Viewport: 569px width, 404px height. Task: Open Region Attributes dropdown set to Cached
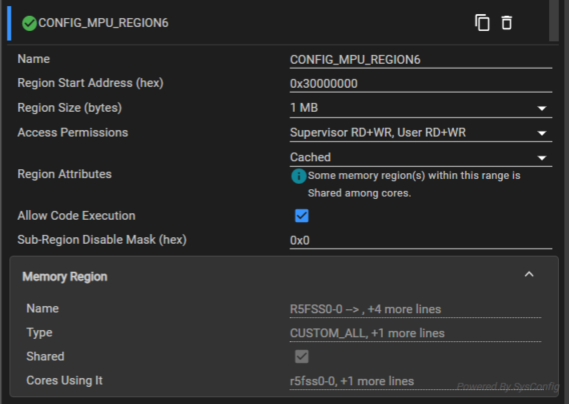(421, 158)
